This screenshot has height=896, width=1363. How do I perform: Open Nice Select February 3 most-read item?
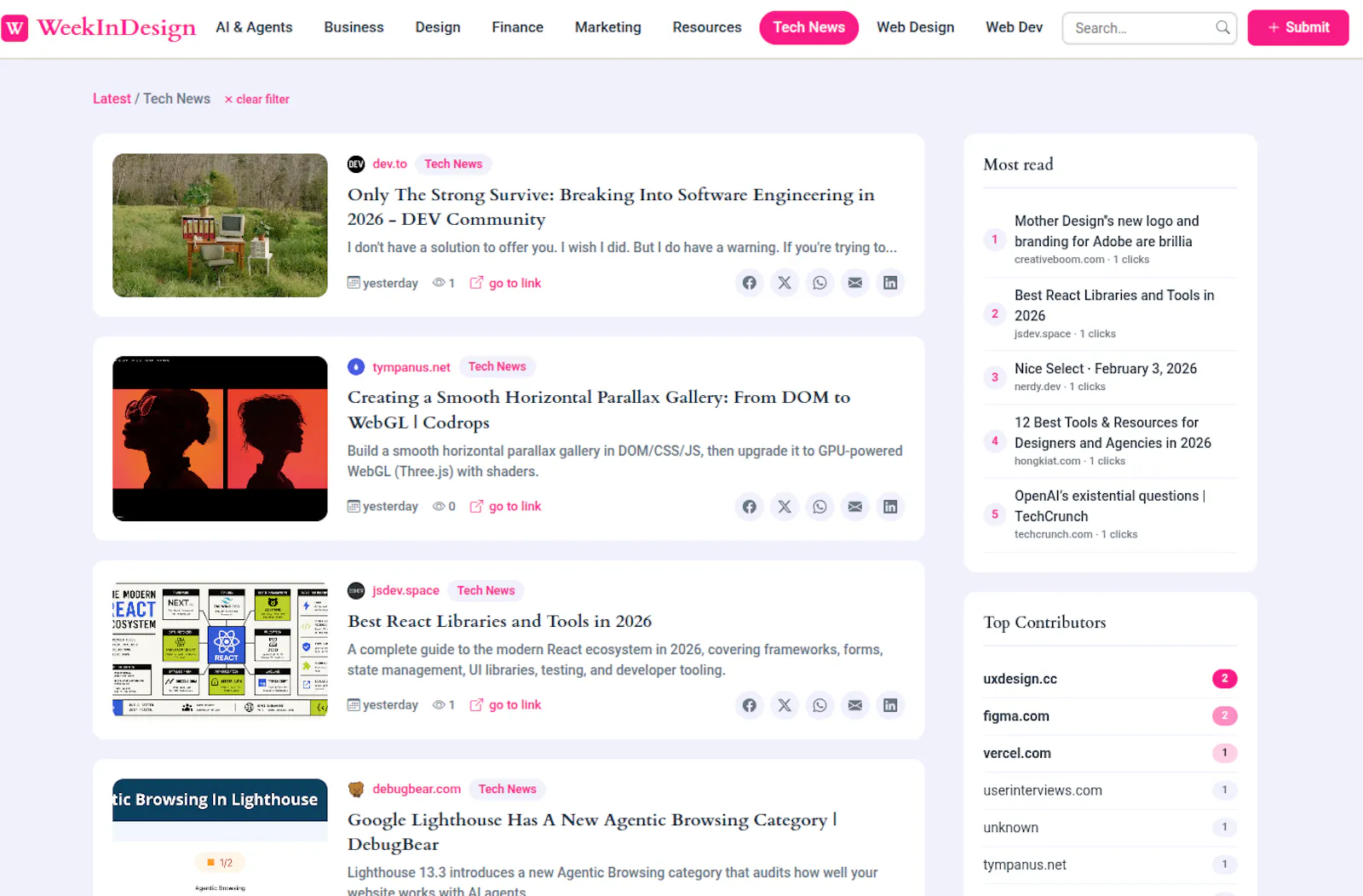click(1106, 369)
